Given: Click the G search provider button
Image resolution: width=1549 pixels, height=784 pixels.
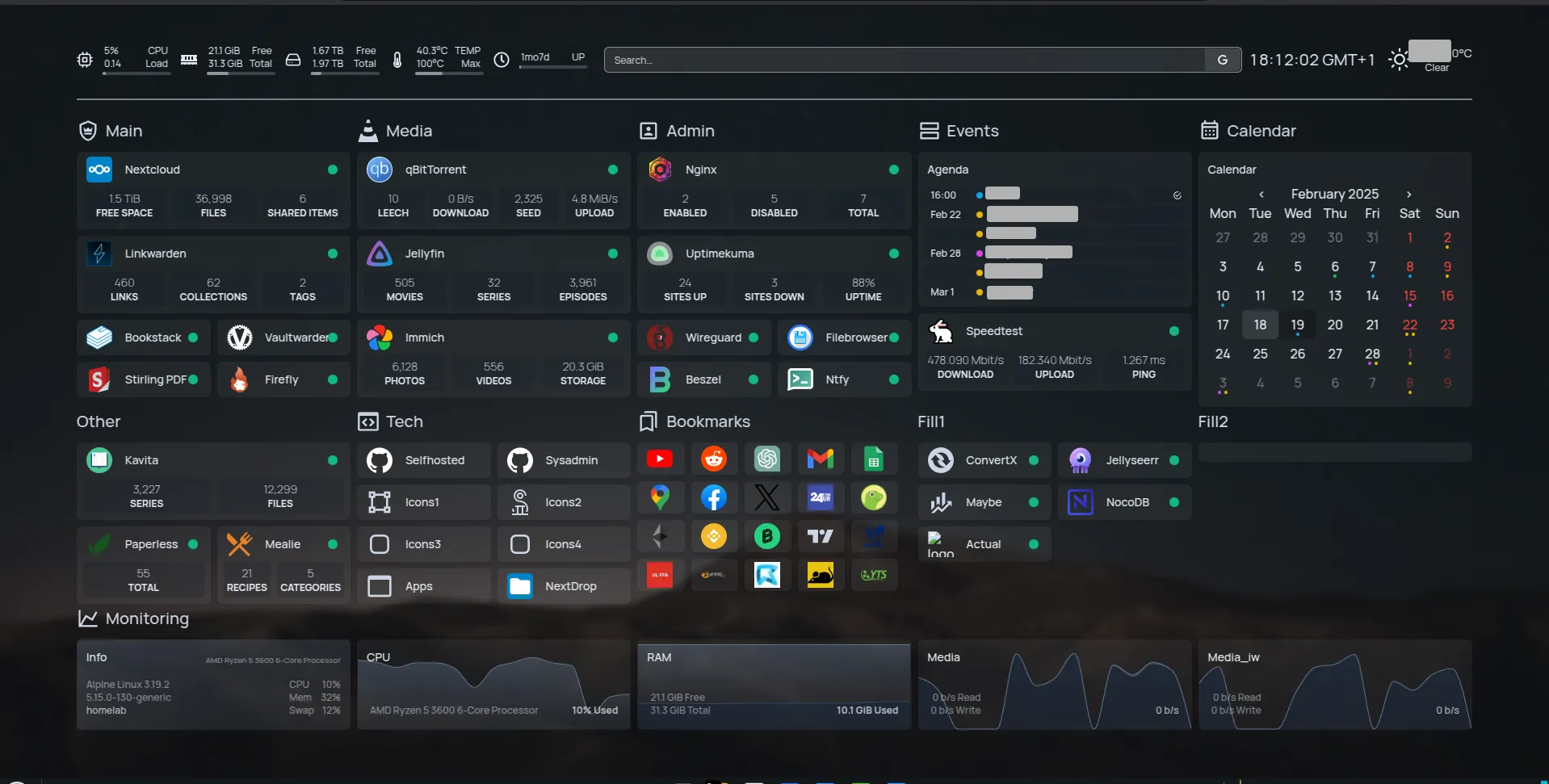Looking at the screenshot, I should [x=1223, y=60].
